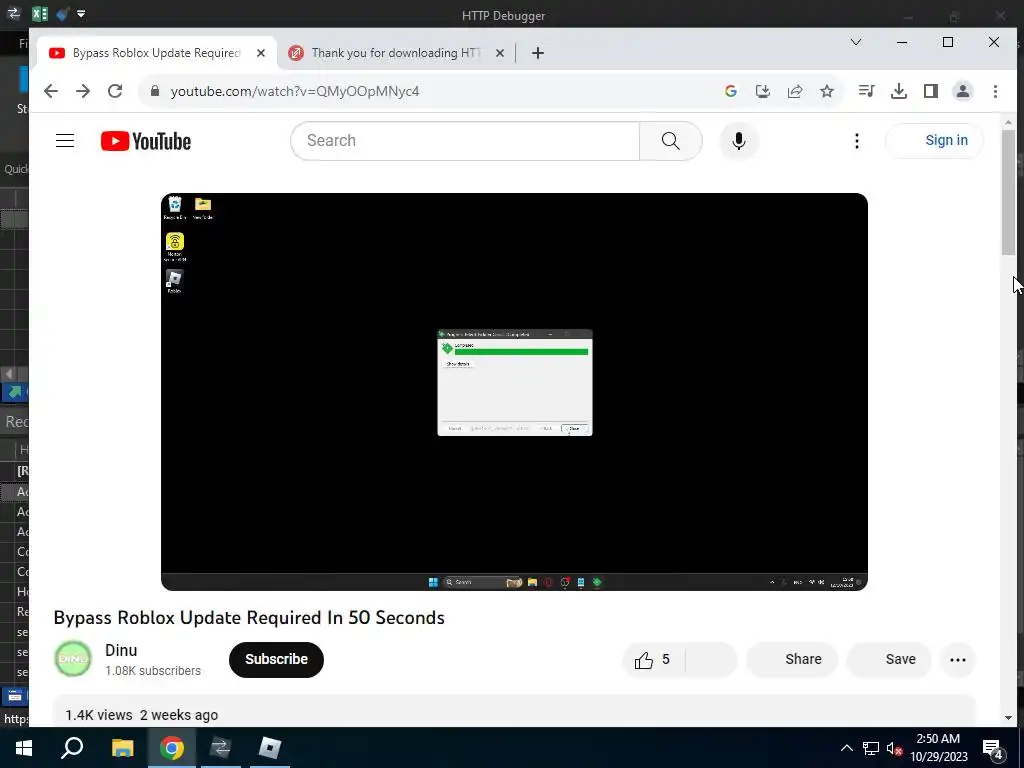Image resolution: width=1024 pixels, height=768 pixels.
Task: Open Chrome profile avatar icon
Action: click(963, 91)
